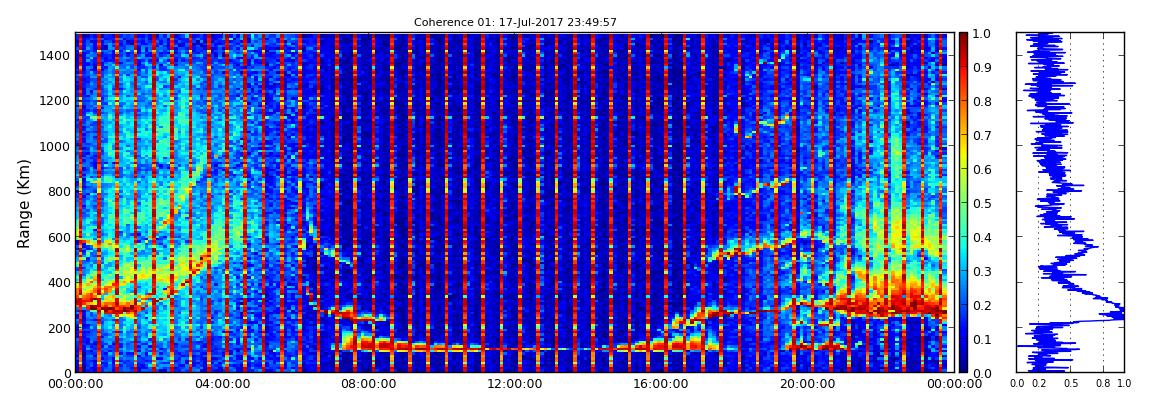Screen dimensions: 1150x407
Task: Click the 200 range axis tick label
Action: click(58, 328)
